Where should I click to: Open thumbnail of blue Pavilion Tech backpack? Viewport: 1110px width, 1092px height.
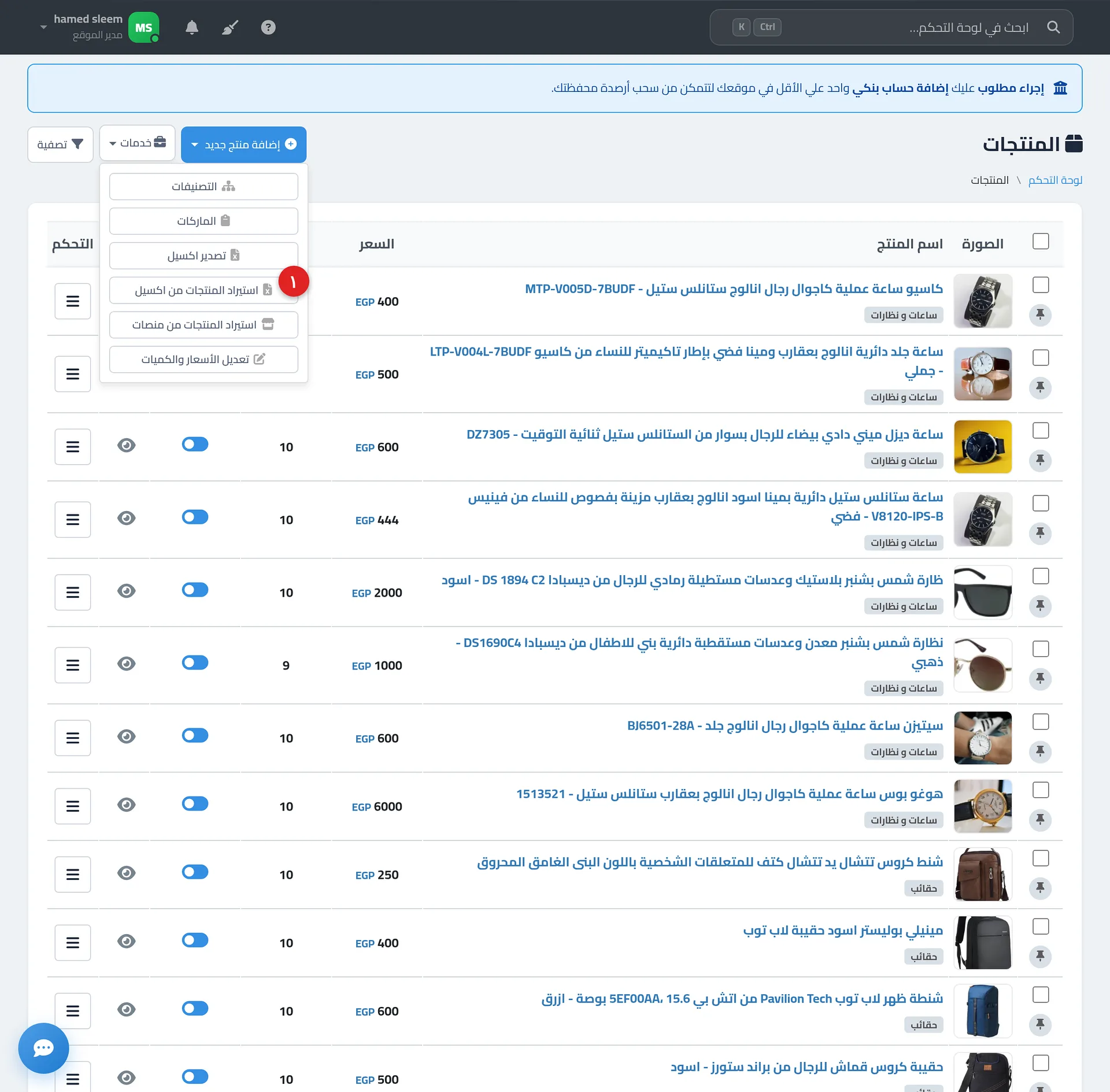point(983,1011)
